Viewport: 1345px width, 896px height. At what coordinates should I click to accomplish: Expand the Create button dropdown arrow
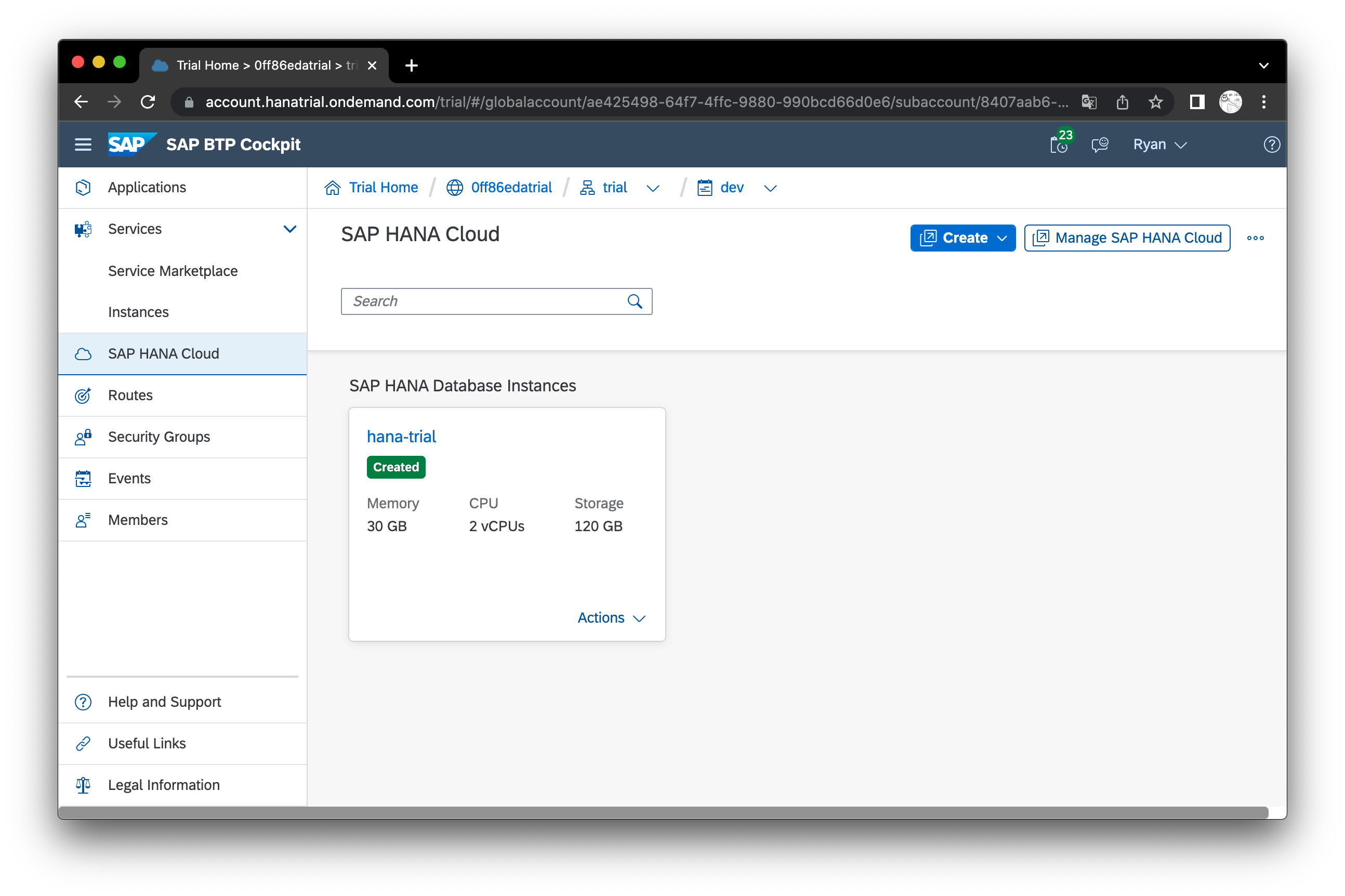(x=1001, y=238)
